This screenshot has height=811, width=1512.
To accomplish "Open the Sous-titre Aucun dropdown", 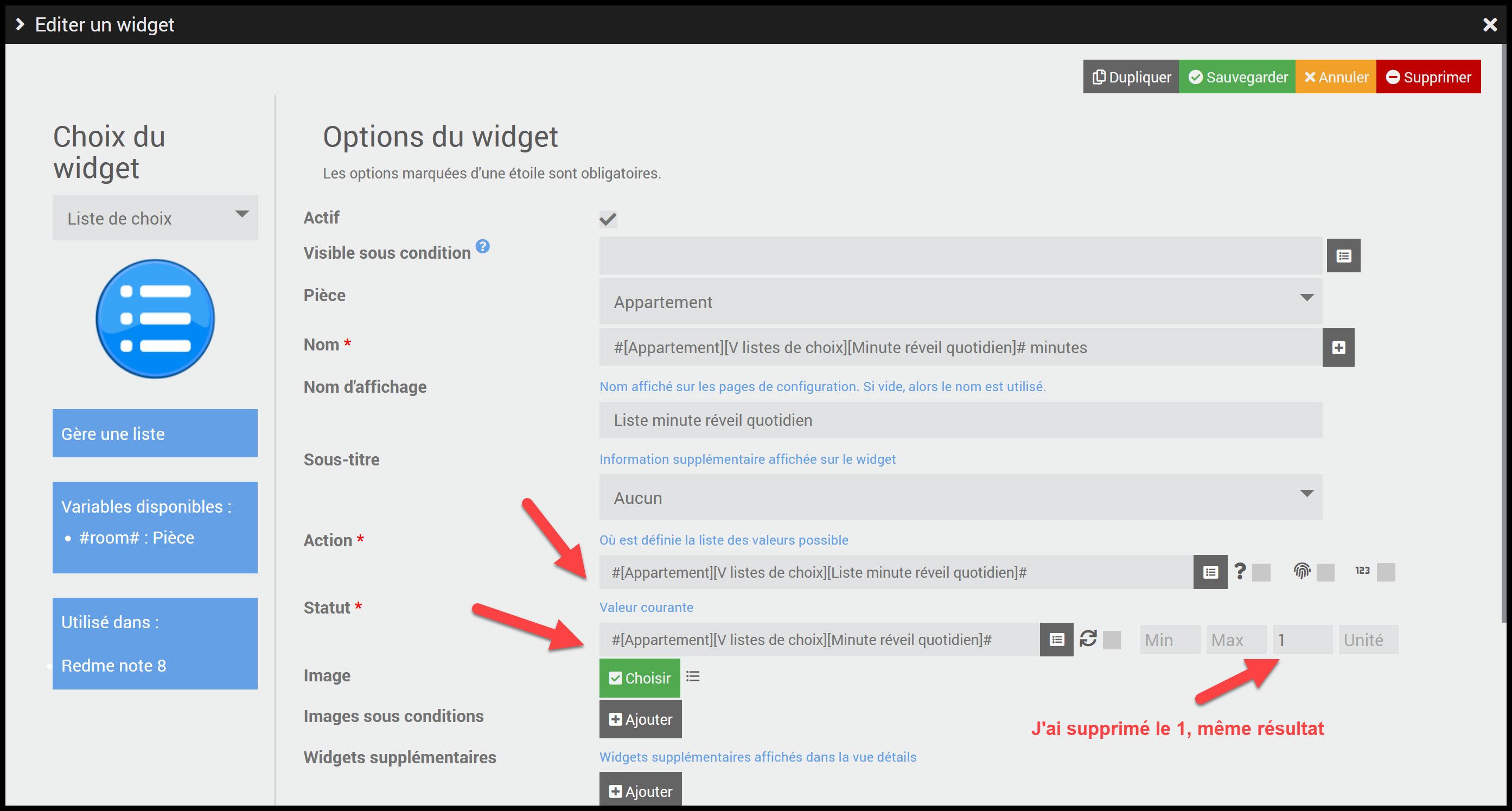I will pos(960,497).
